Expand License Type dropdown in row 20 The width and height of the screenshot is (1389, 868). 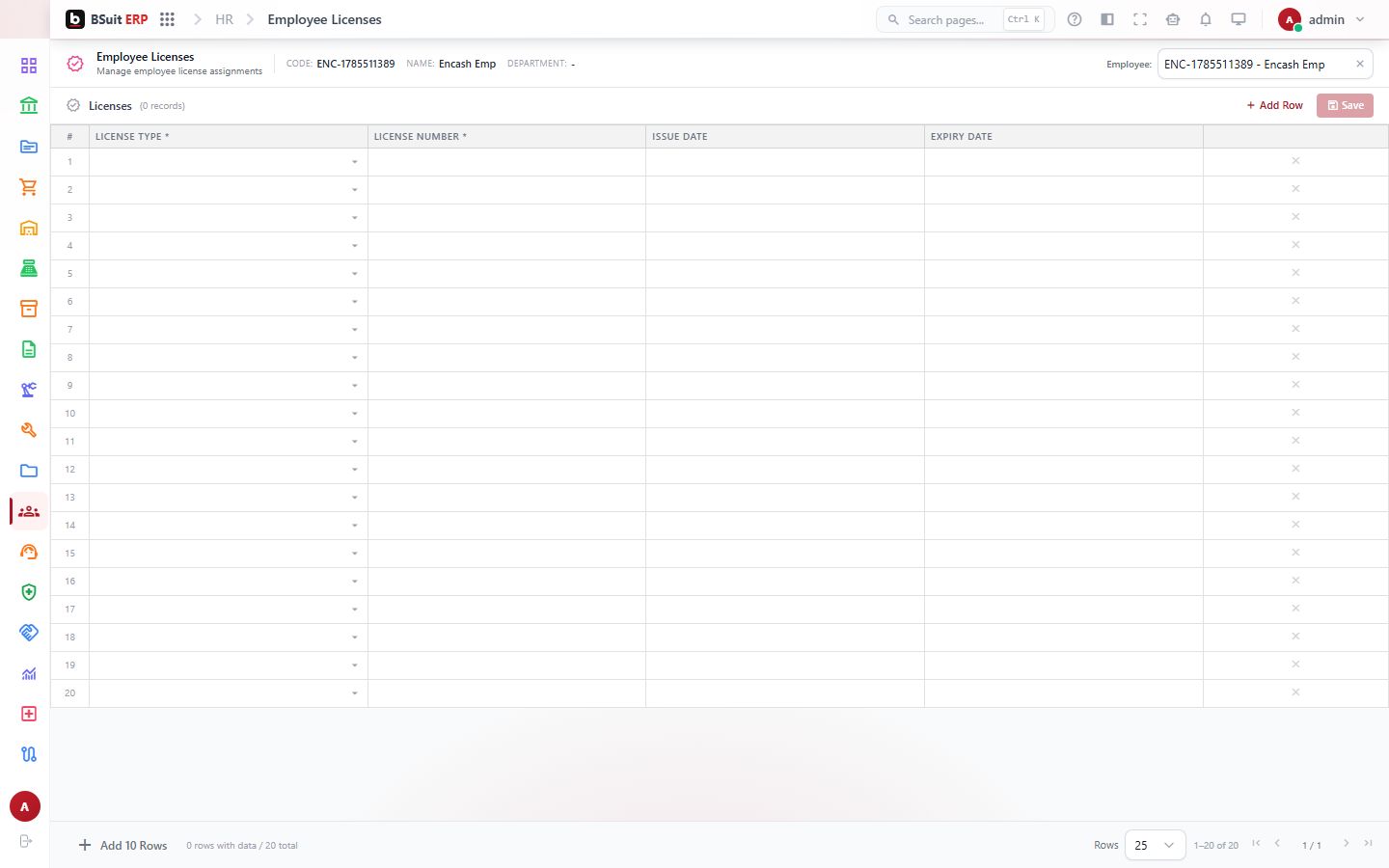click(355, 693)
